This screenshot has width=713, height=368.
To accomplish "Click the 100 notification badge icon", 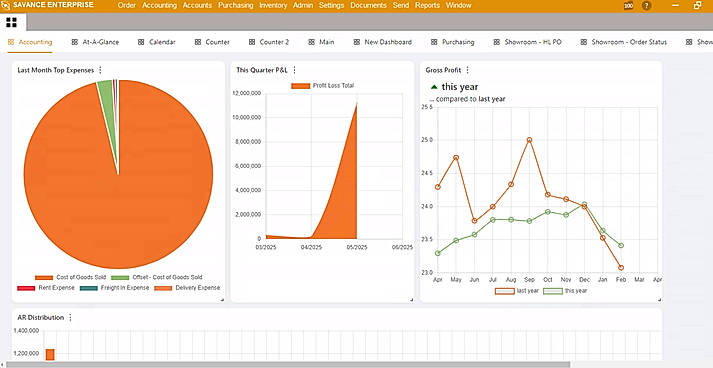I will pos(628,6).
